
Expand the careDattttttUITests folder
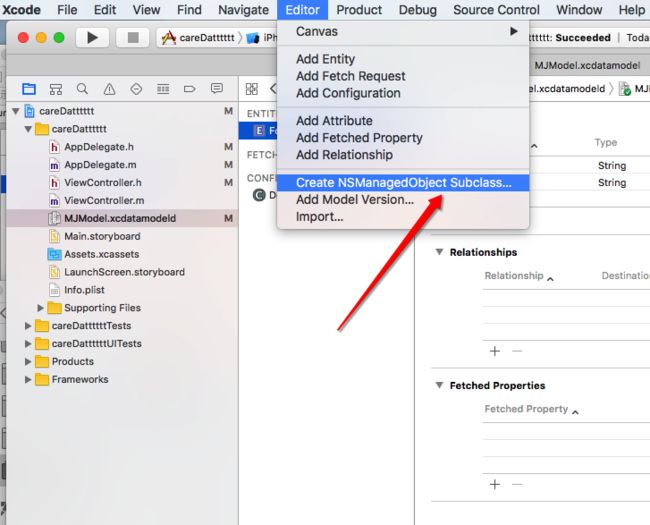pos(28,343)
